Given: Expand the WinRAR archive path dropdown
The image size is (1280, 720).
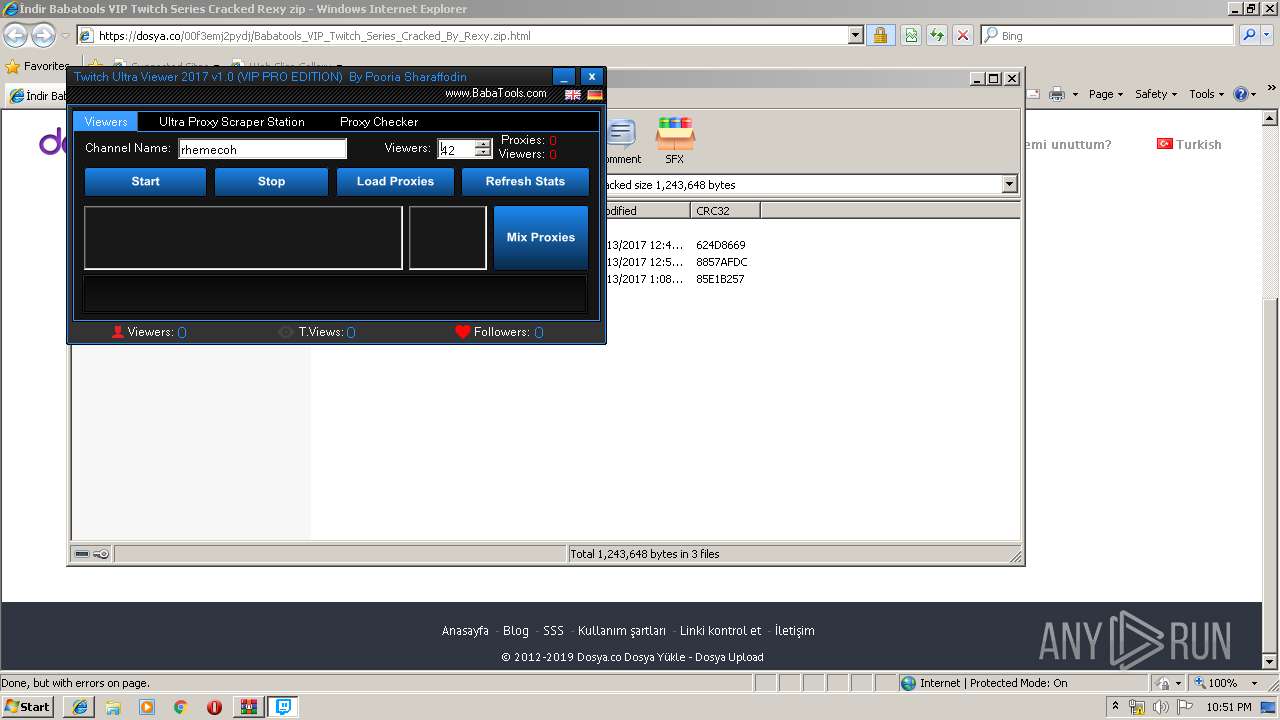Looking at the screenshot, I should (x=1009, y=184).
